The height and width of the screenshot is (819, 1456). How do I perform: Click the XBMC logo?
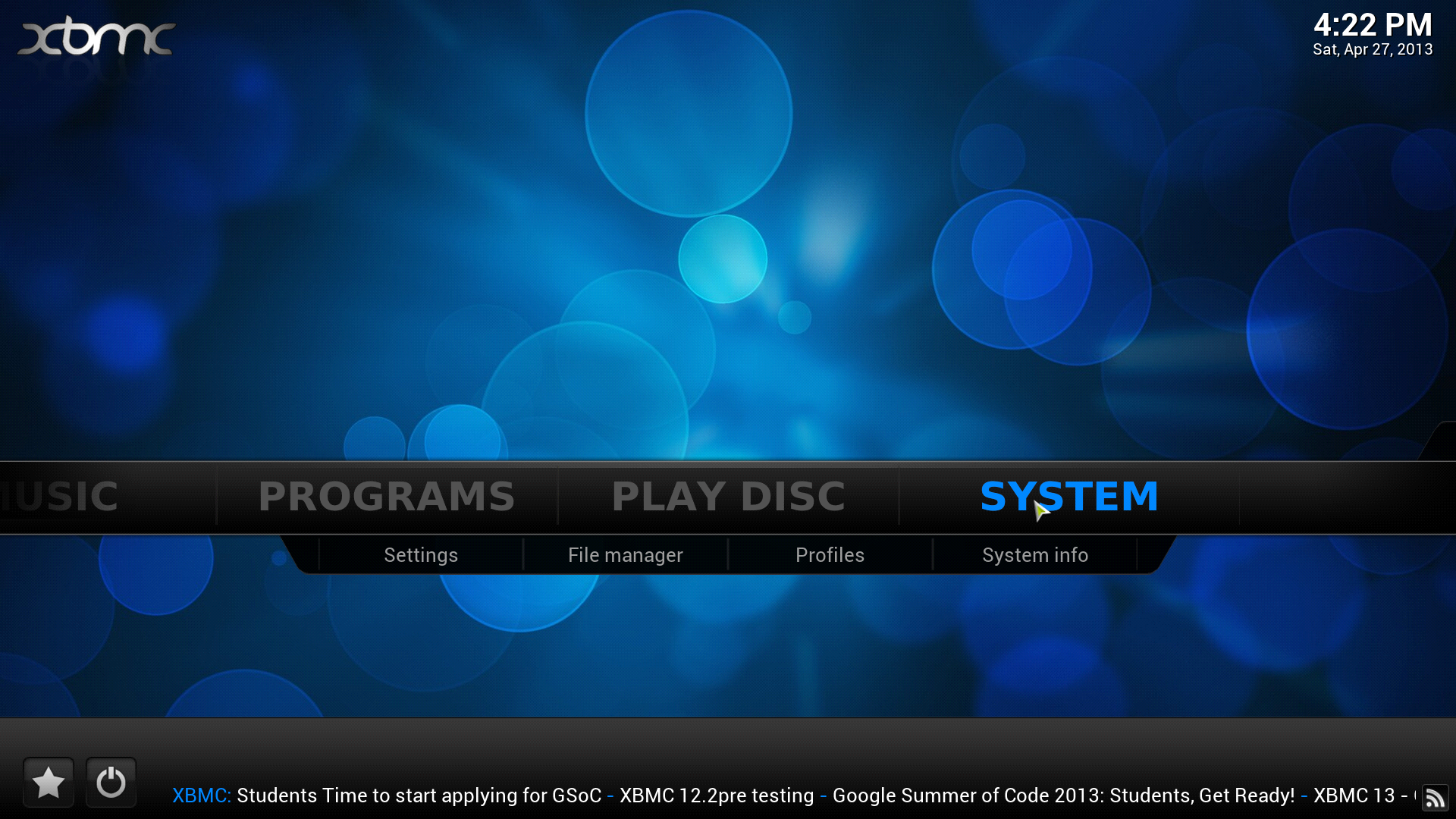point(96,36)
